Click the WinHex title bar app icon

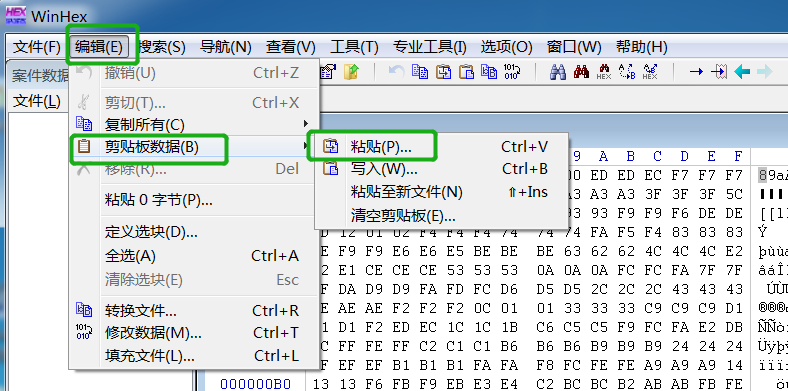[16, 16]
